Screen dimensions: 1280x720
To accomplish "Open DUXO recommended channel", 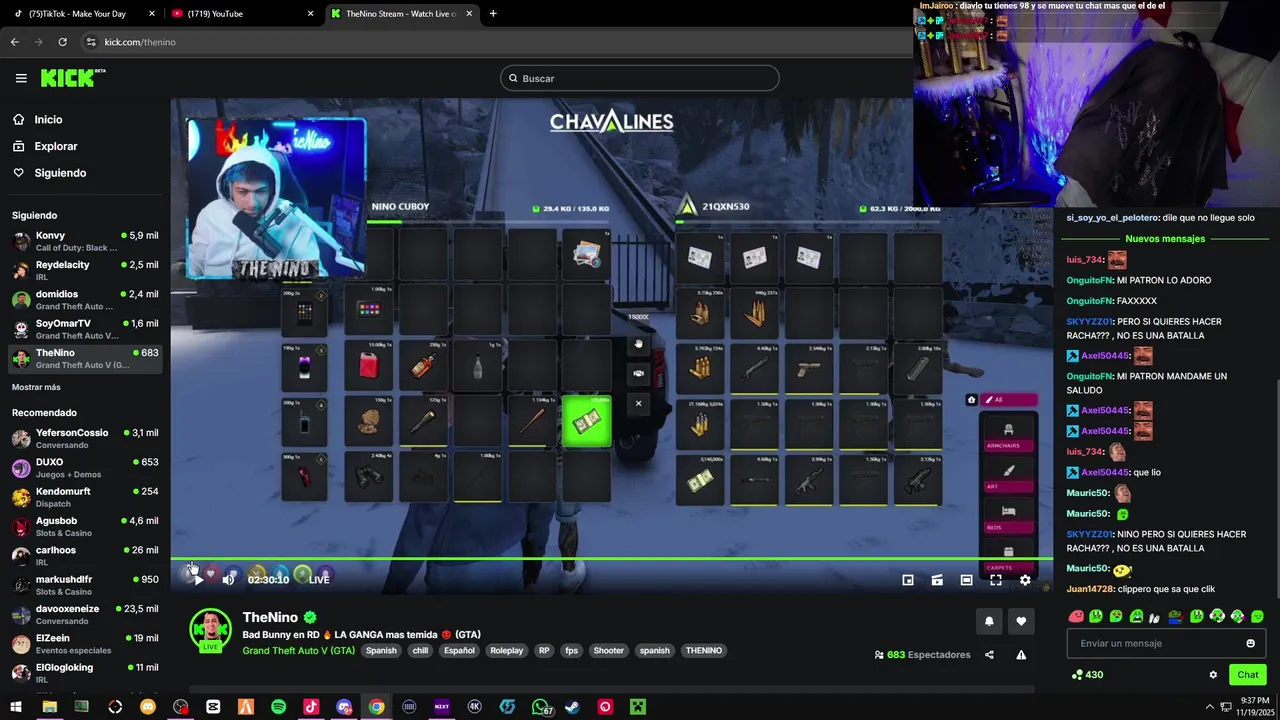I will point(85,468).
